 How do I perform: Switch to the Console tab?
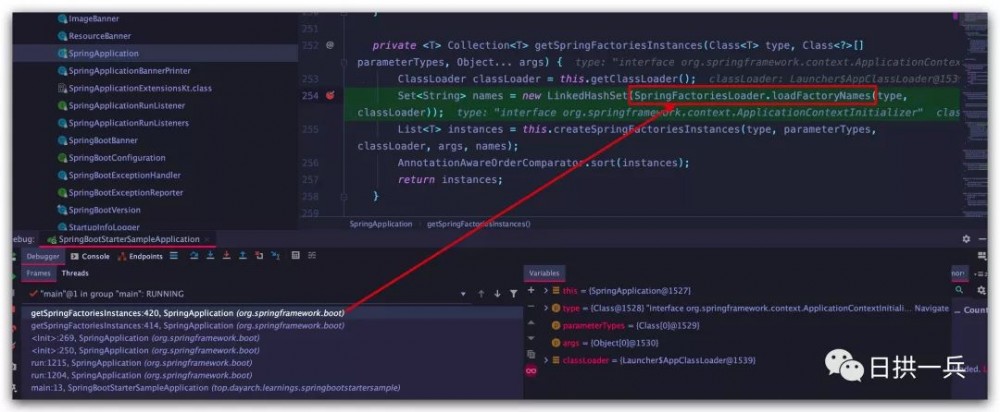point(90,256)
